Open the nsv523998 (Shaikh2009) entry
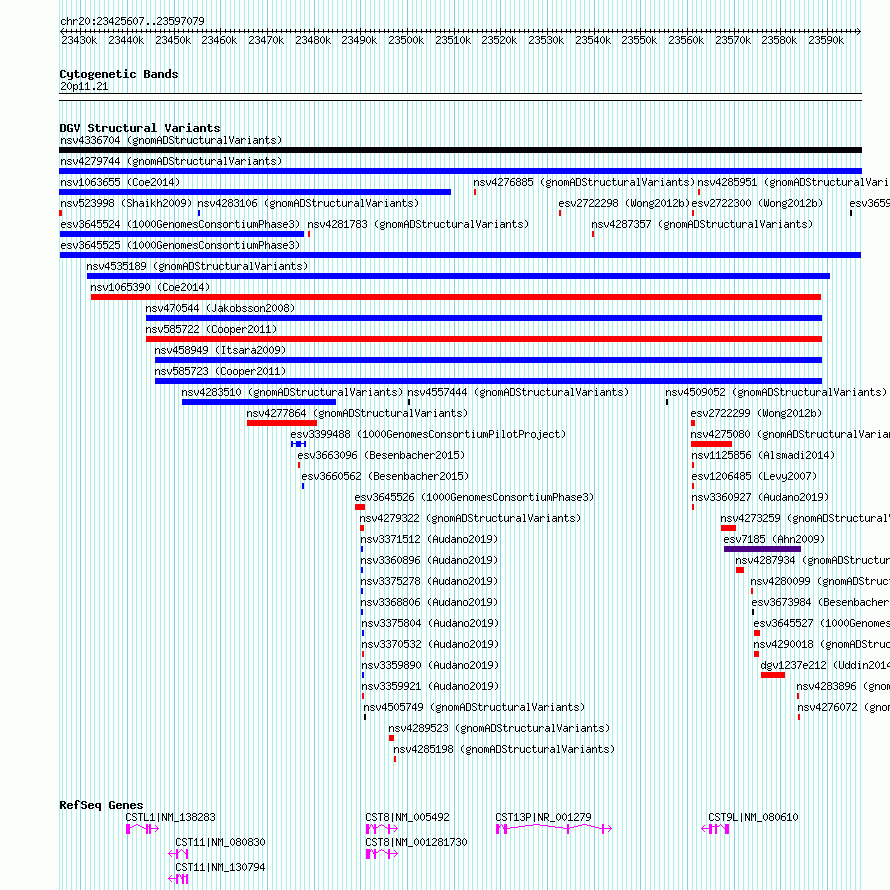The height and width of the screenshot is (890, 890). 126,203
